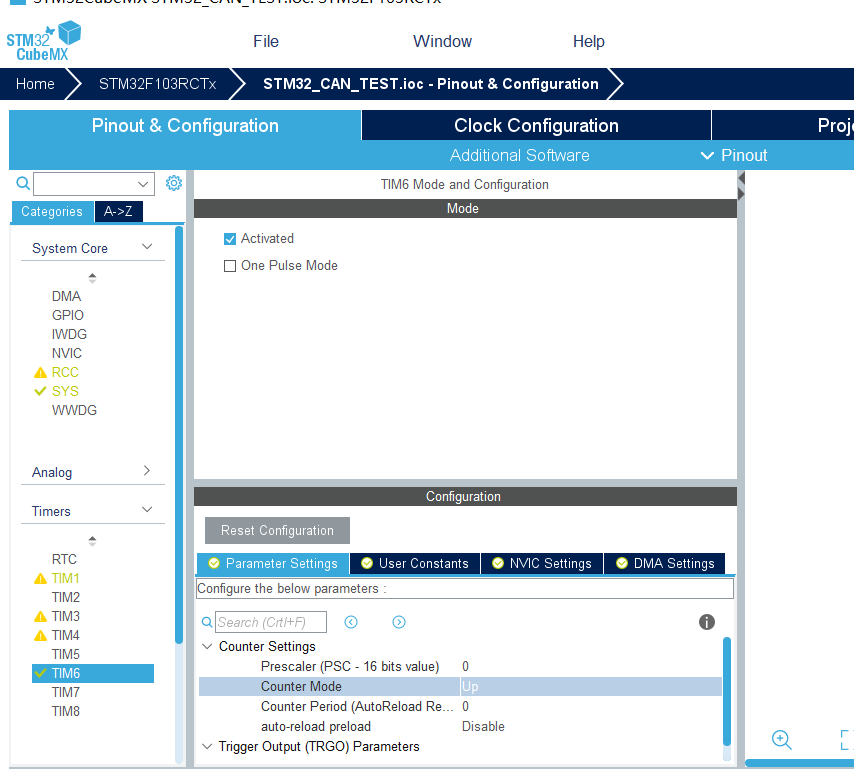Image resolution: width=854 pixels, height=778 pixels.
Task: Collapse Trigger Output (TRGO) Parameters group
Action: (207, 747)
